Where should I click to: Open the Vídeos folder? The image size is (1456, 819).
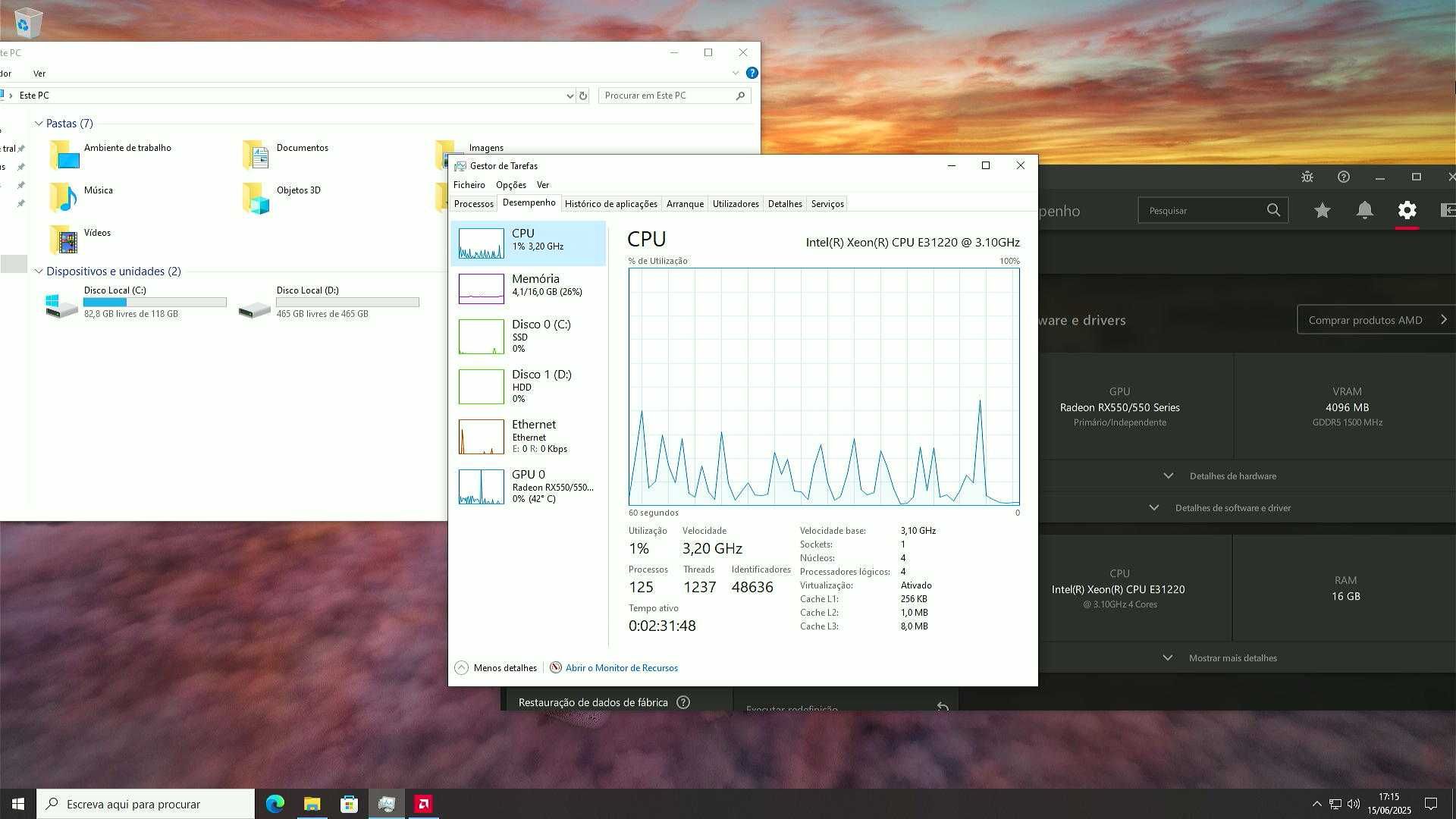coord(80,239)
